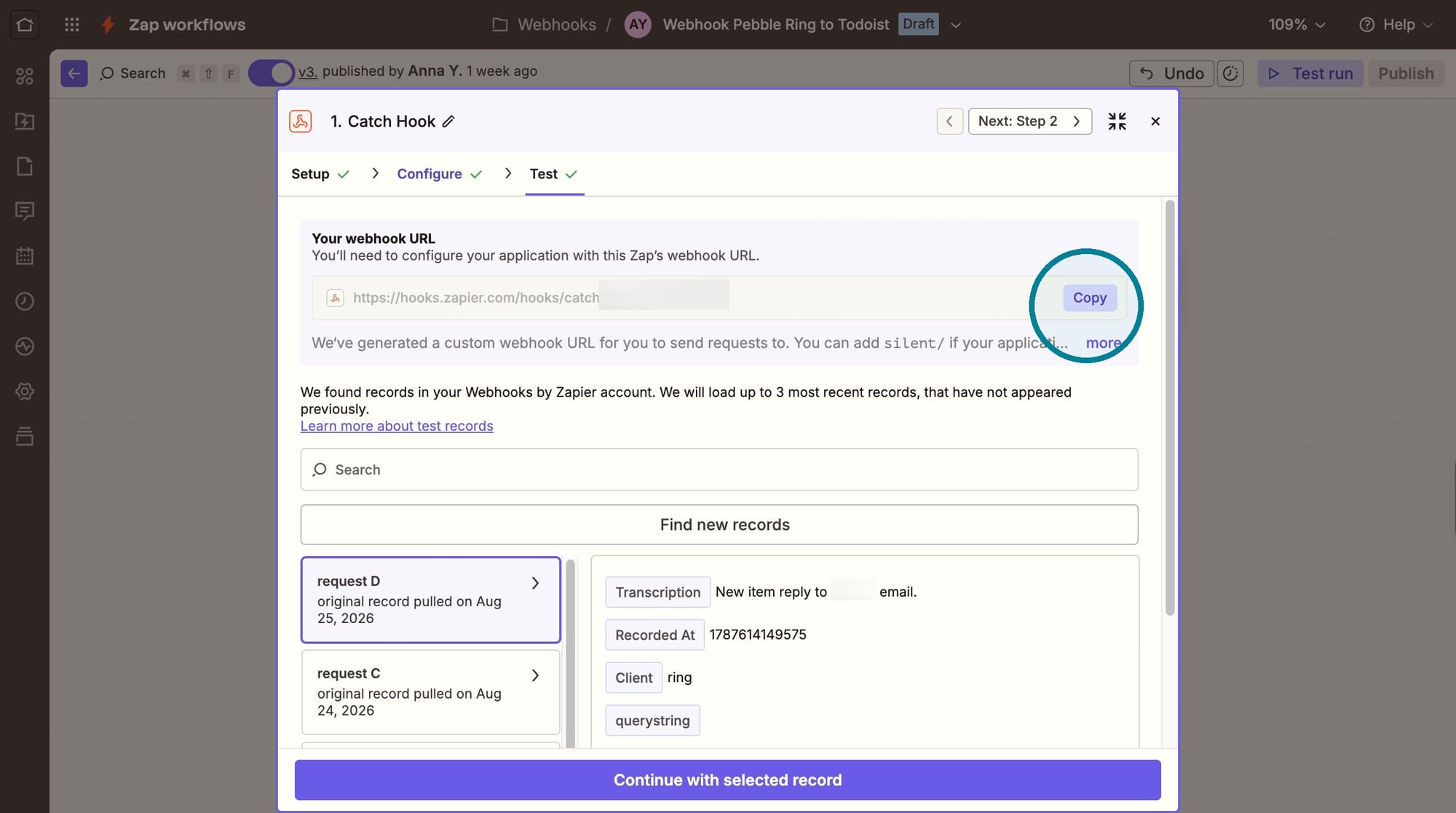
Task: Continue with selected record
Action: pos(727,780)
